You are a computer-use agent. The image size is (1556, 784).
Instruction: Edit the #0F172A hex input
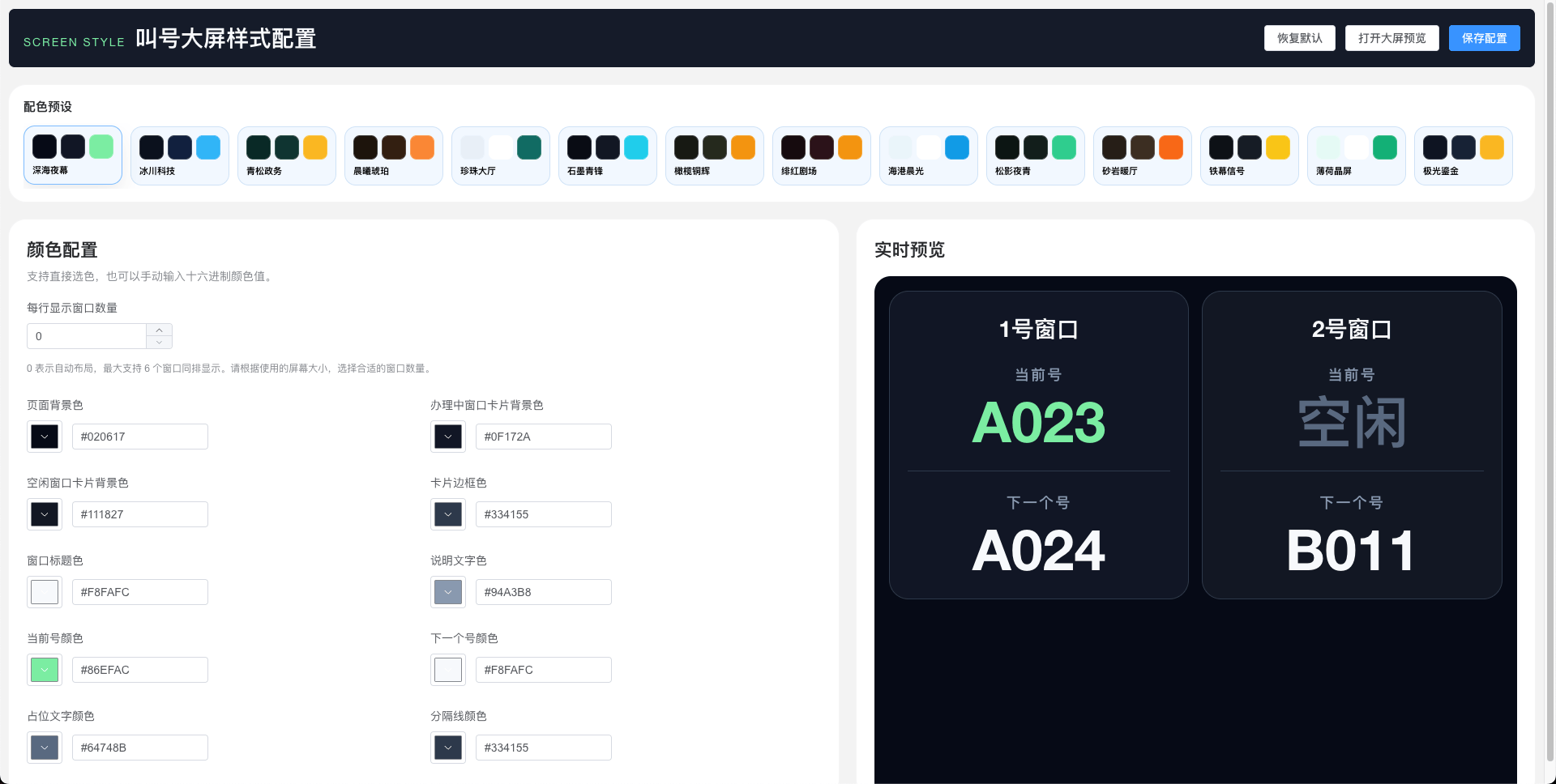point(544,437)
